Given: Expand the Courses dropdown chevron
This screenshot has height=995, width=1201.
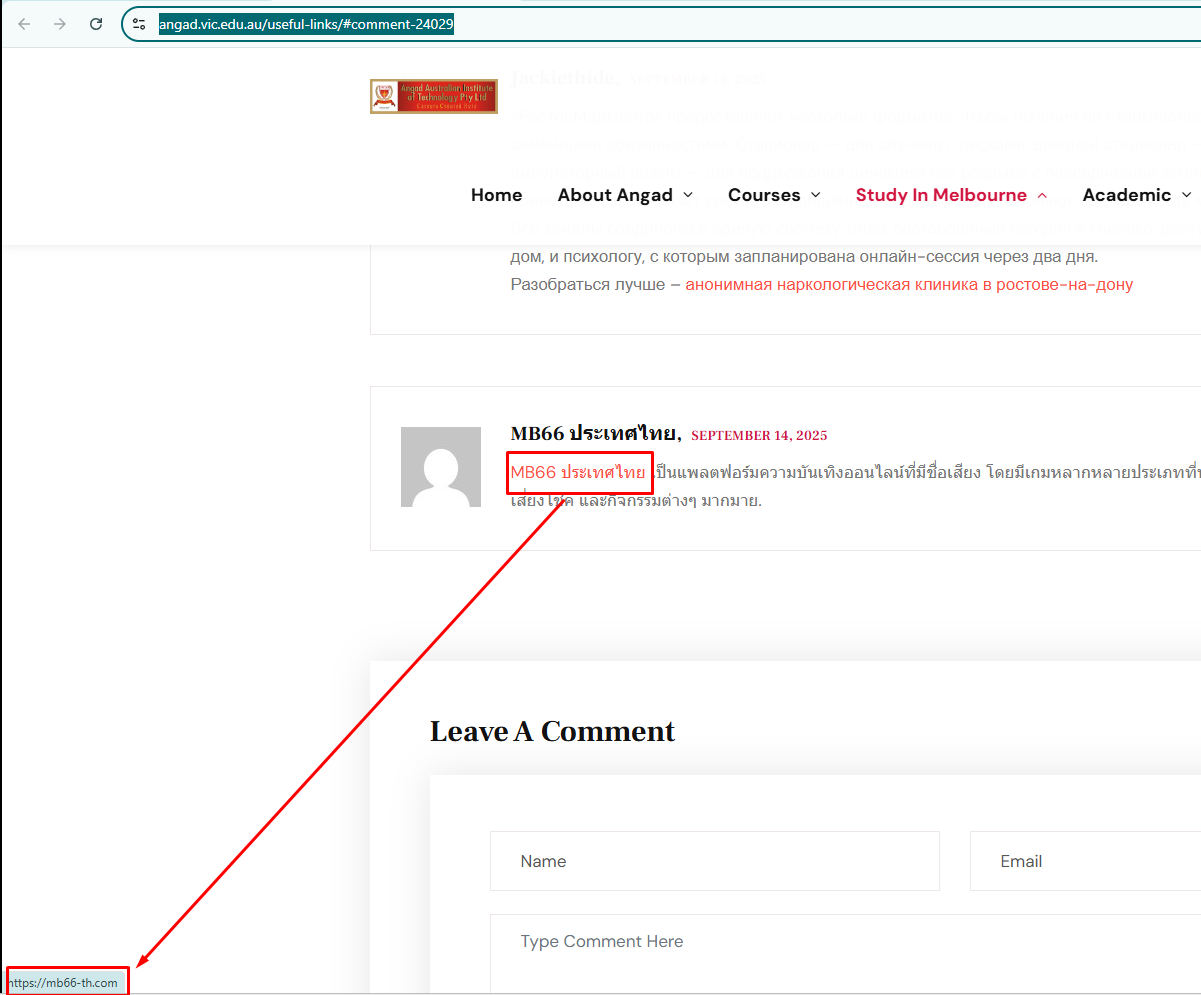Looking at the screenshot, I should point(815,195).
